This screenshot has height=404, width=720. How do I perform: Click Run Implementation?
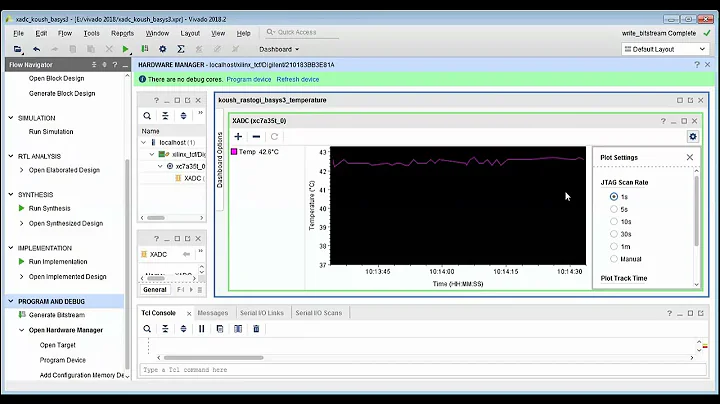58,261
